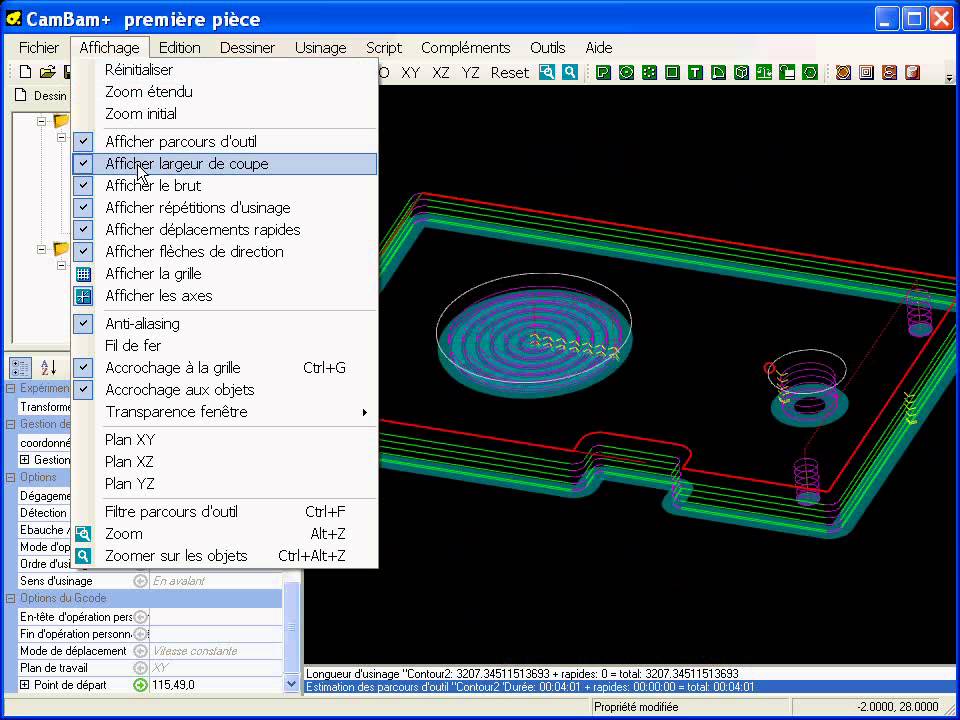Open the Dessiner menu
The width and height of the screenshot is (960, 720).
coord(247,47)
